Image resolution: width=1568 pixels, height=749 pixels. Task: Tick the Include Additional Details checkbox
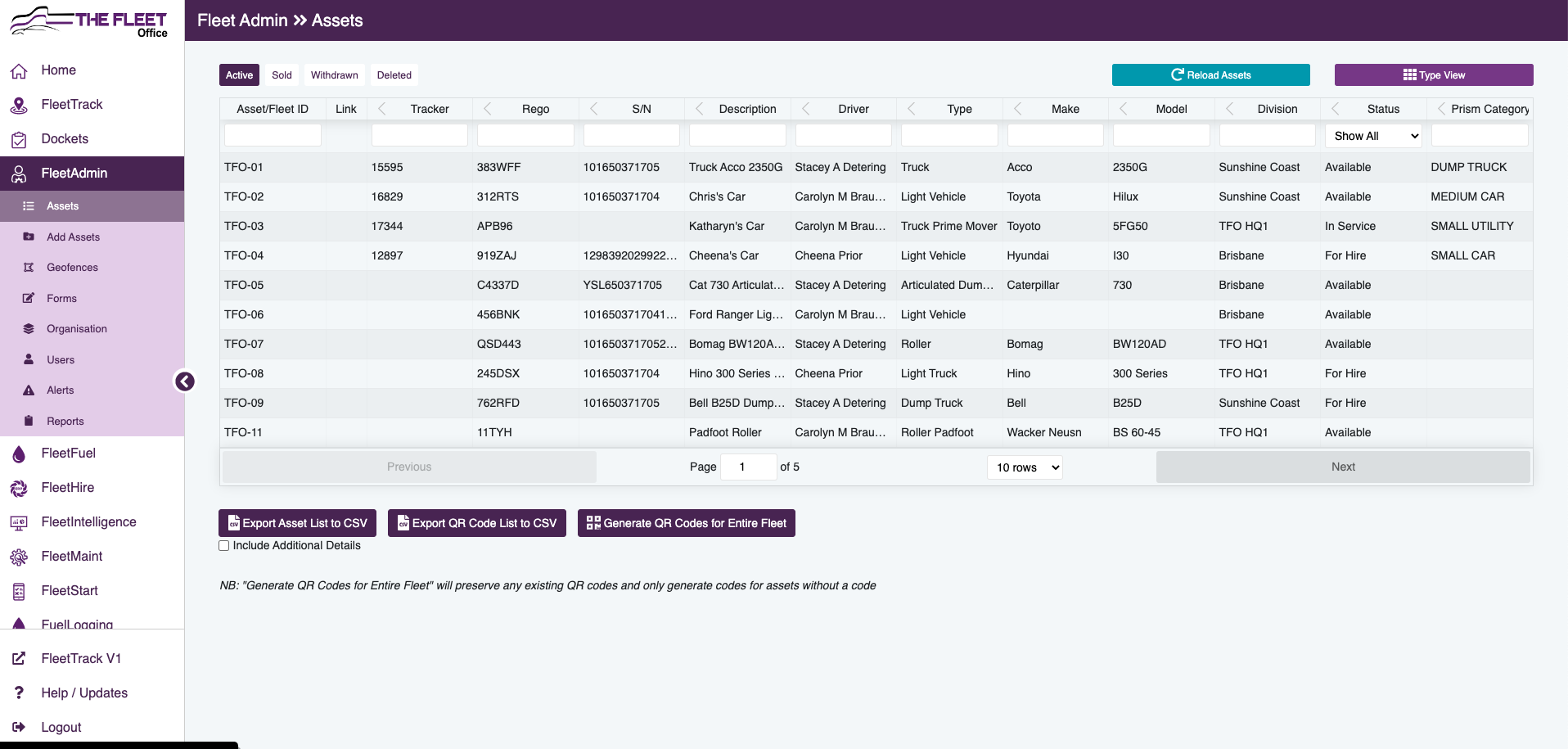point(224,546)
